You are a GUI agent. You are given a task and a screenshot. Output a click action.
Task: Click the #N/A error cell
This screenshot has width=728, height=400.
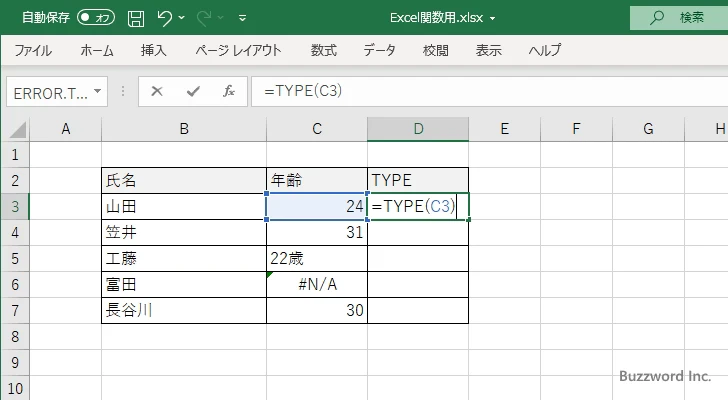[x=317, y=284]
